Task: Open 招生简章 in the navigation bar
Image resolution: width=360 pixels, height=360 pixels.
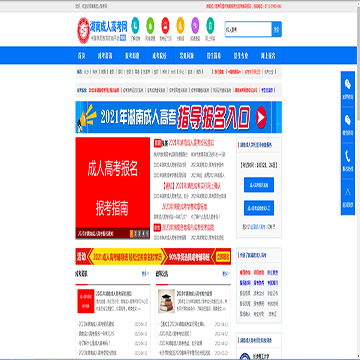Action: [214, 56]
